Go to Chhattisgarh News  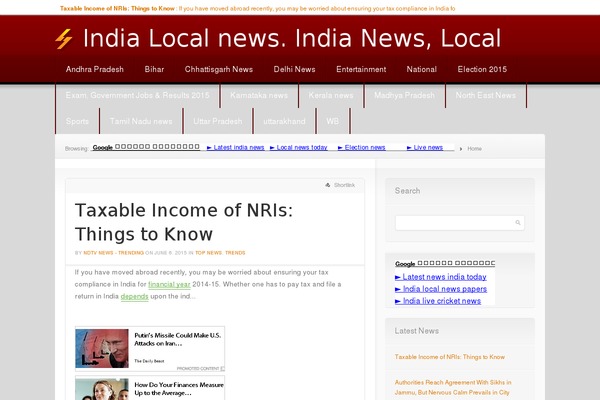pos(218,69)
